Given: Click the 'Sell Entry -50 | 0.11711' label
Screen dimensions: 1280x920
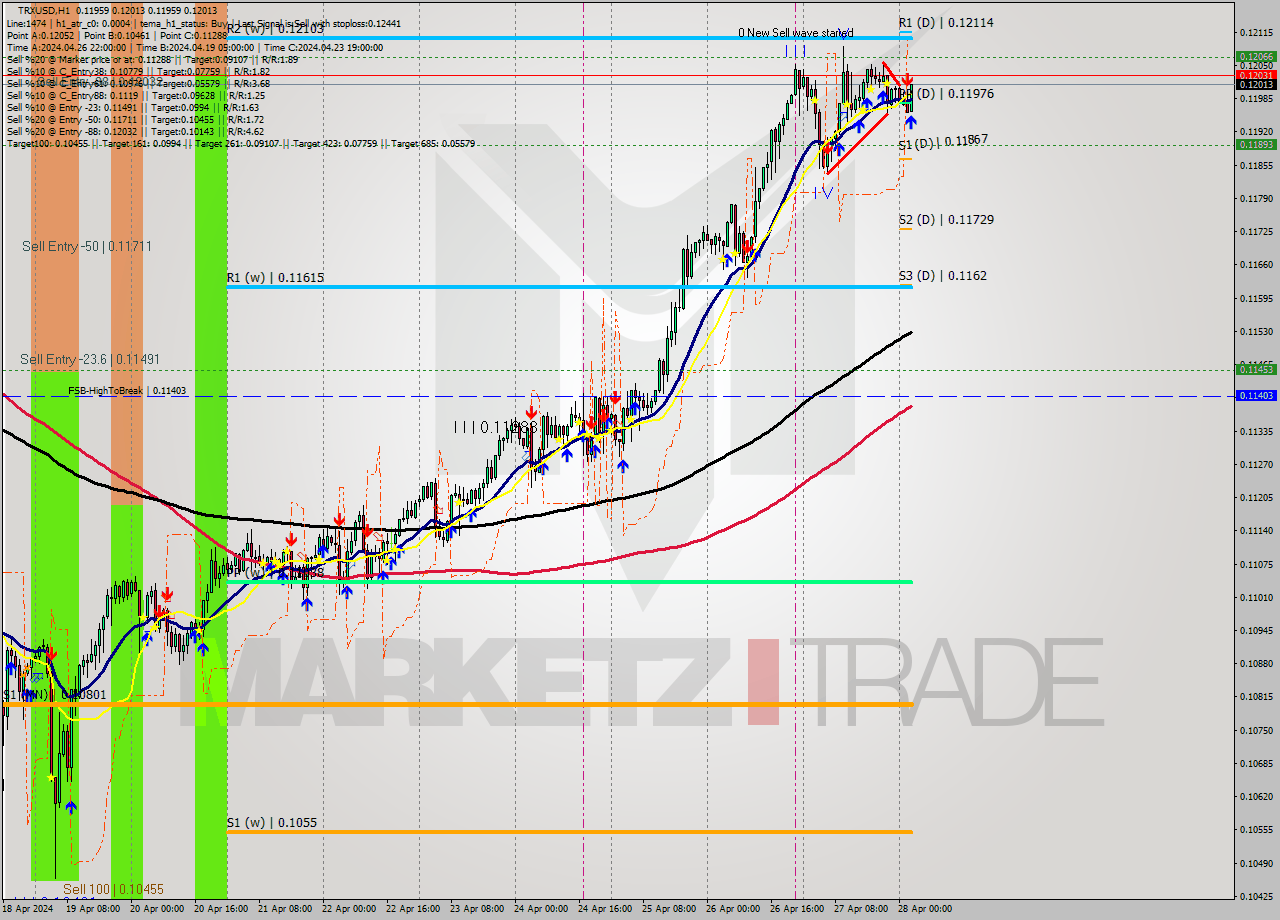Looking at the screenshot, I should click(x=87, y=246).
